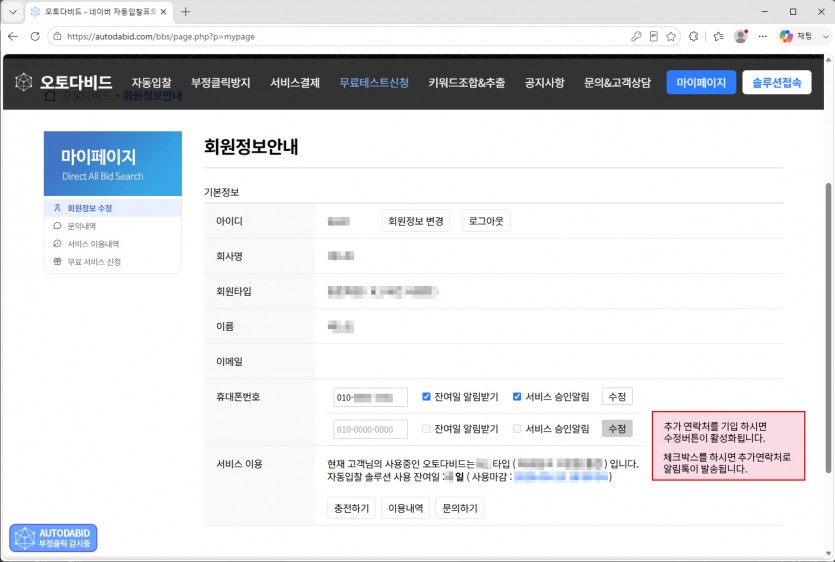Expand the chevron beside 채팅 button

[x=825, y=36]
